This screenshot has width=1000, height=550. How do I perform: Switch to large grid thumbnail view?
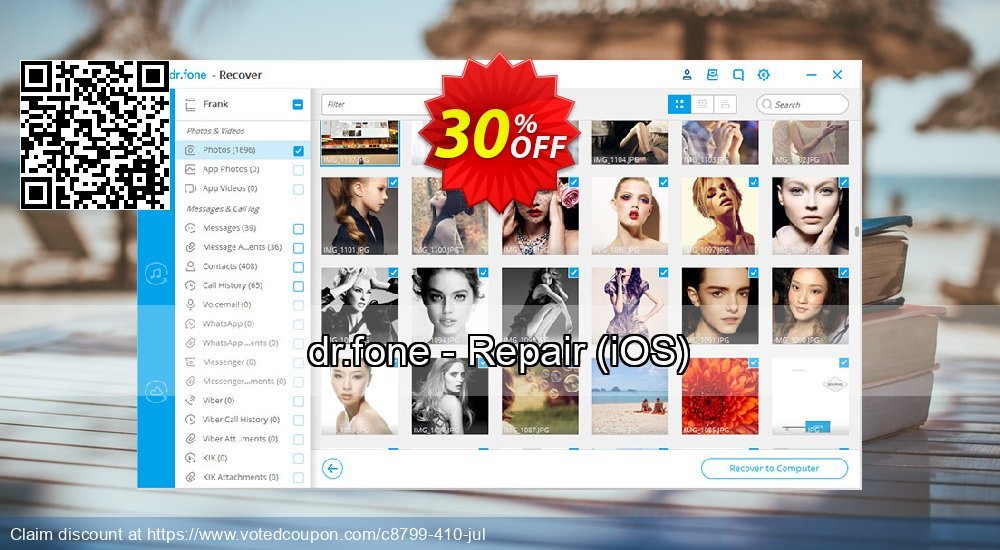679,104
